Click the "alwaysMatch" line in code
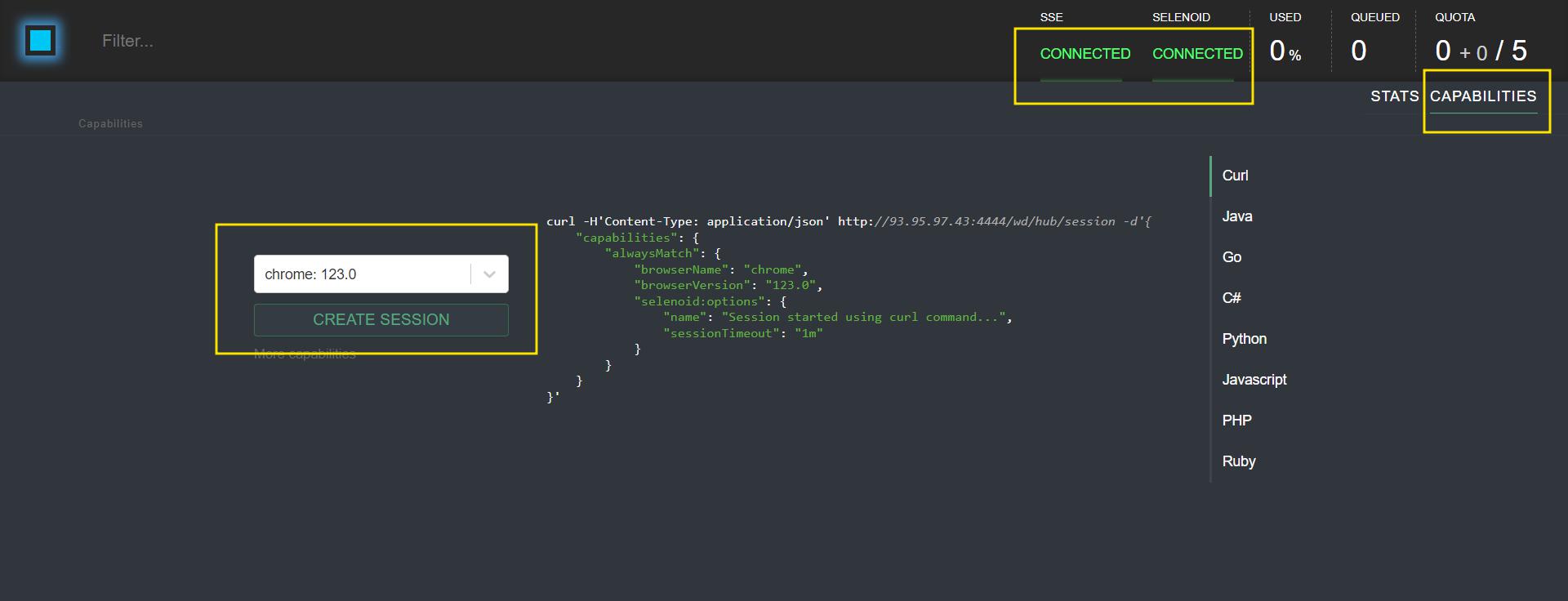The width and height of the screenshot is (1568, 601). coord(663,253)
